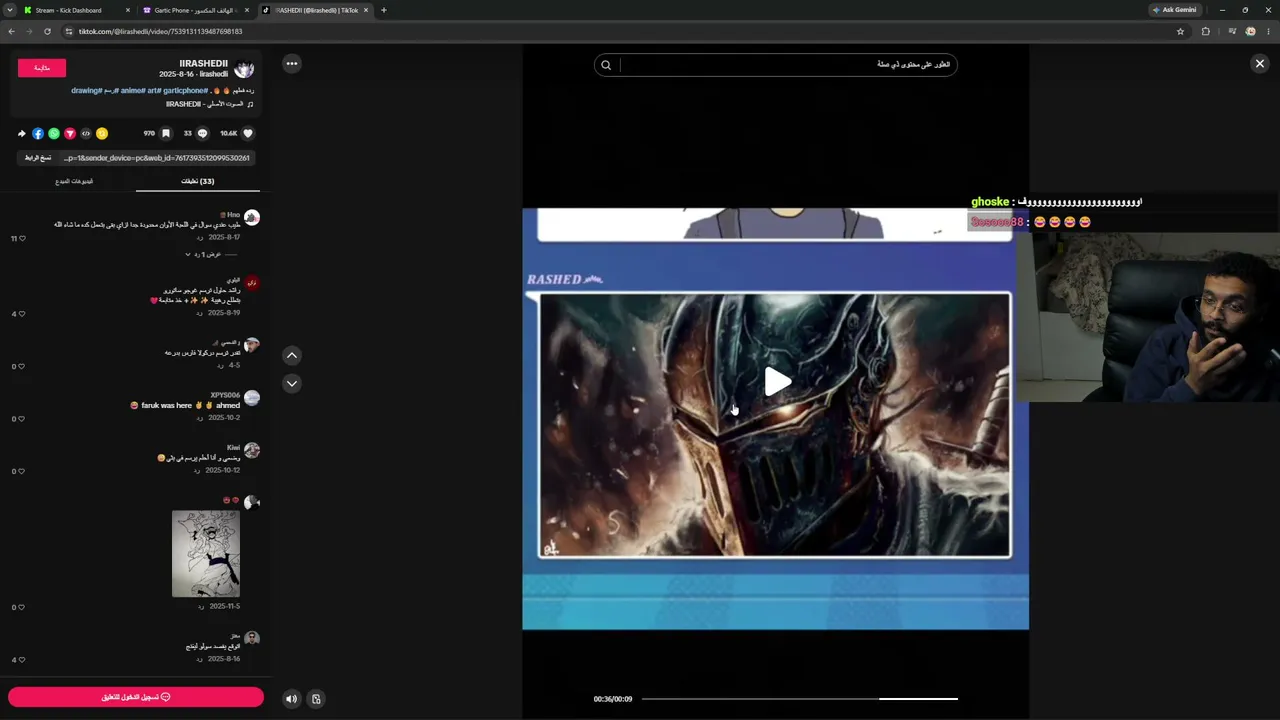The image size is (1280, 720).
Task: Open the IIRASHEDII profile avatar
Action: (x=244, y=69)
